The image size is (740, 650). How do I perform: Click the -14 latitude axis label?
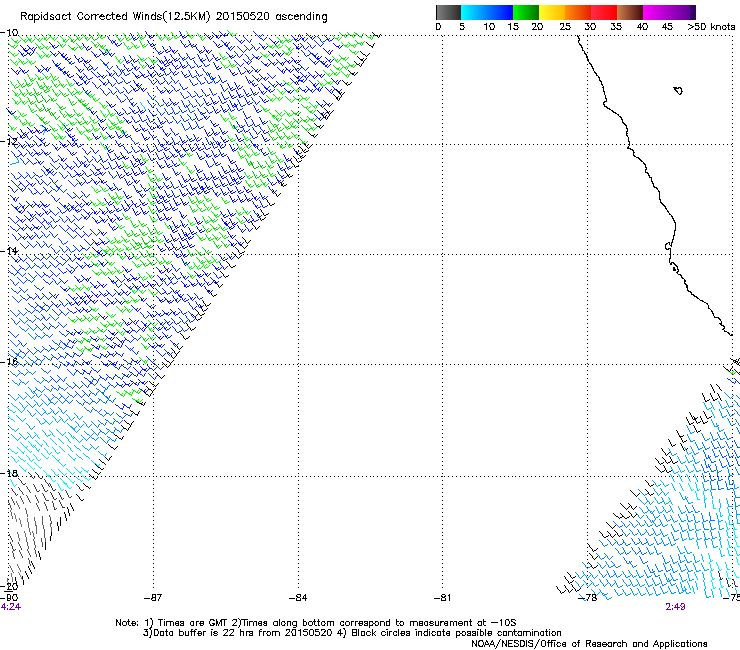(x=9, y=251)
